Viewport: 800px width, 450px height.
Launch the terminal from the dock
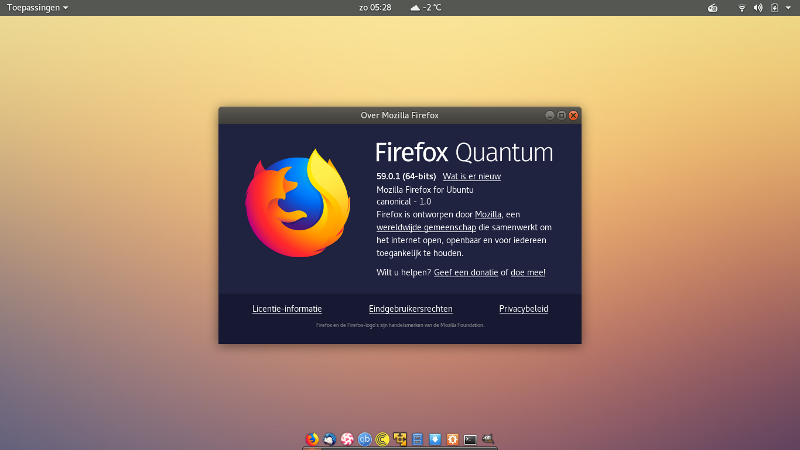tap(470, 439)
